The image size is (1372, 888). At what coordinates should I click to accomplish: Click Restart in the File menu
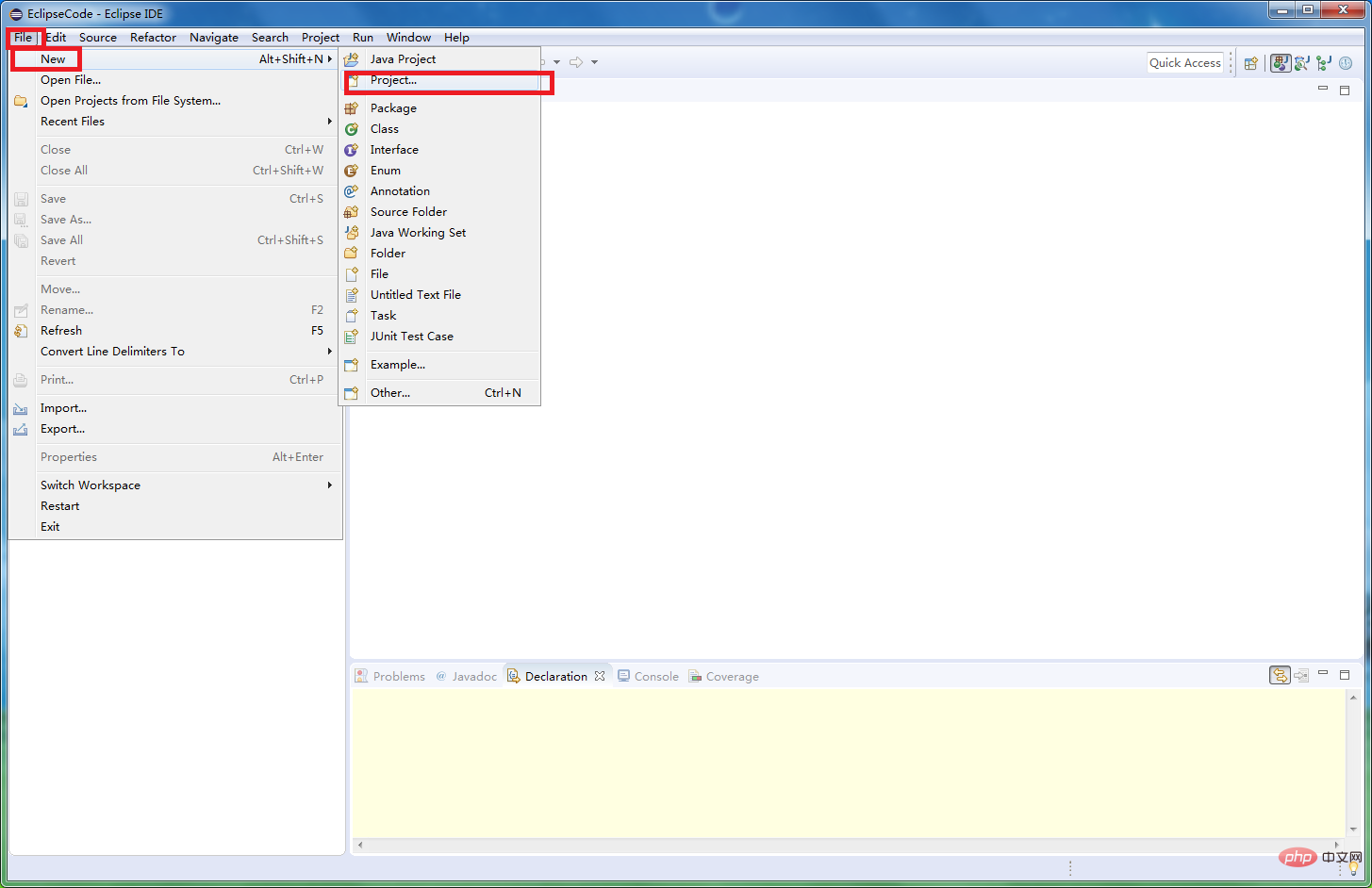coord(174,506)
